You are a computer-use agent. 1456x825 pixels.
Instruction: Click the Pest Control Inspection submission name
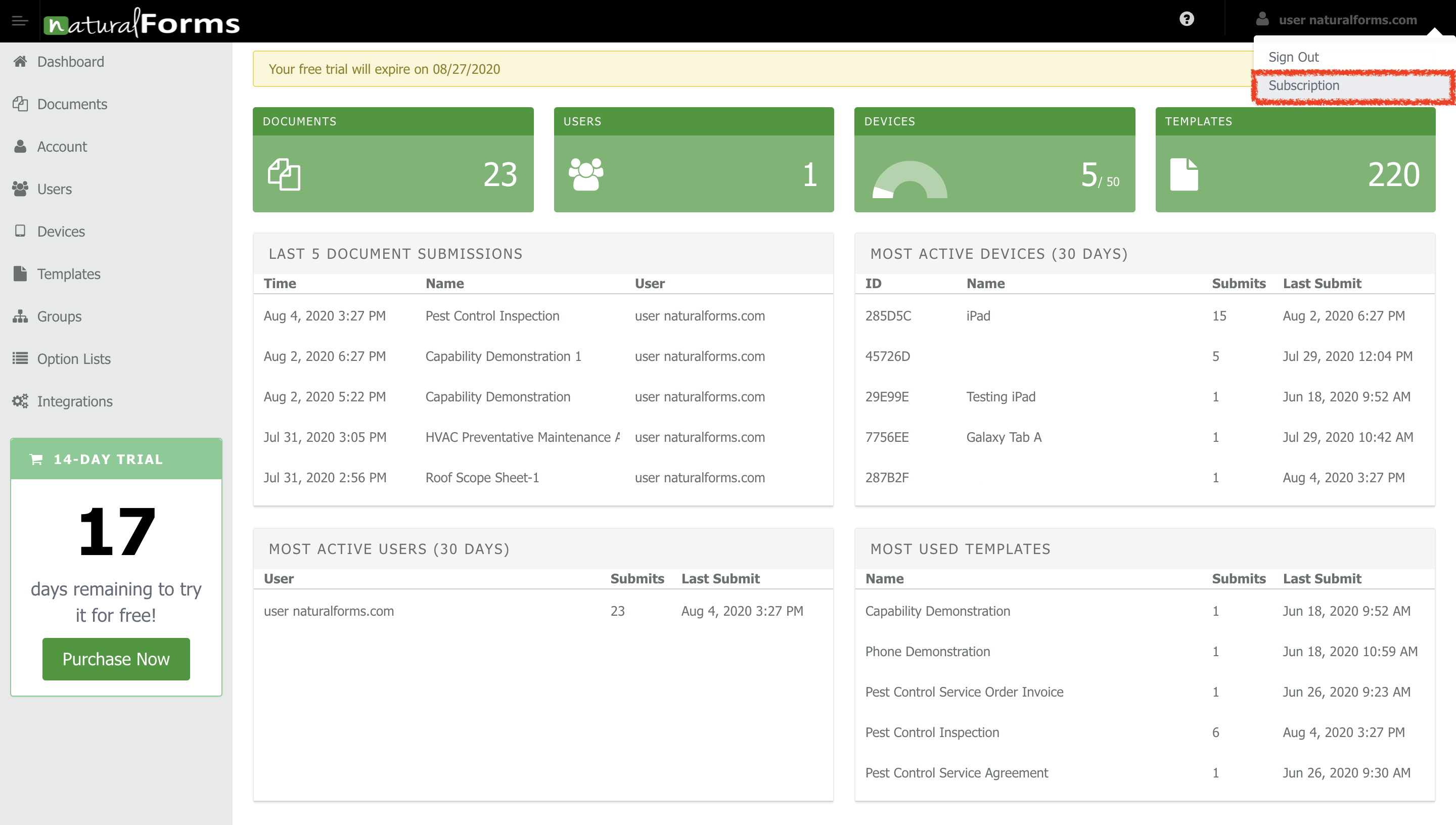click(492, 315)
